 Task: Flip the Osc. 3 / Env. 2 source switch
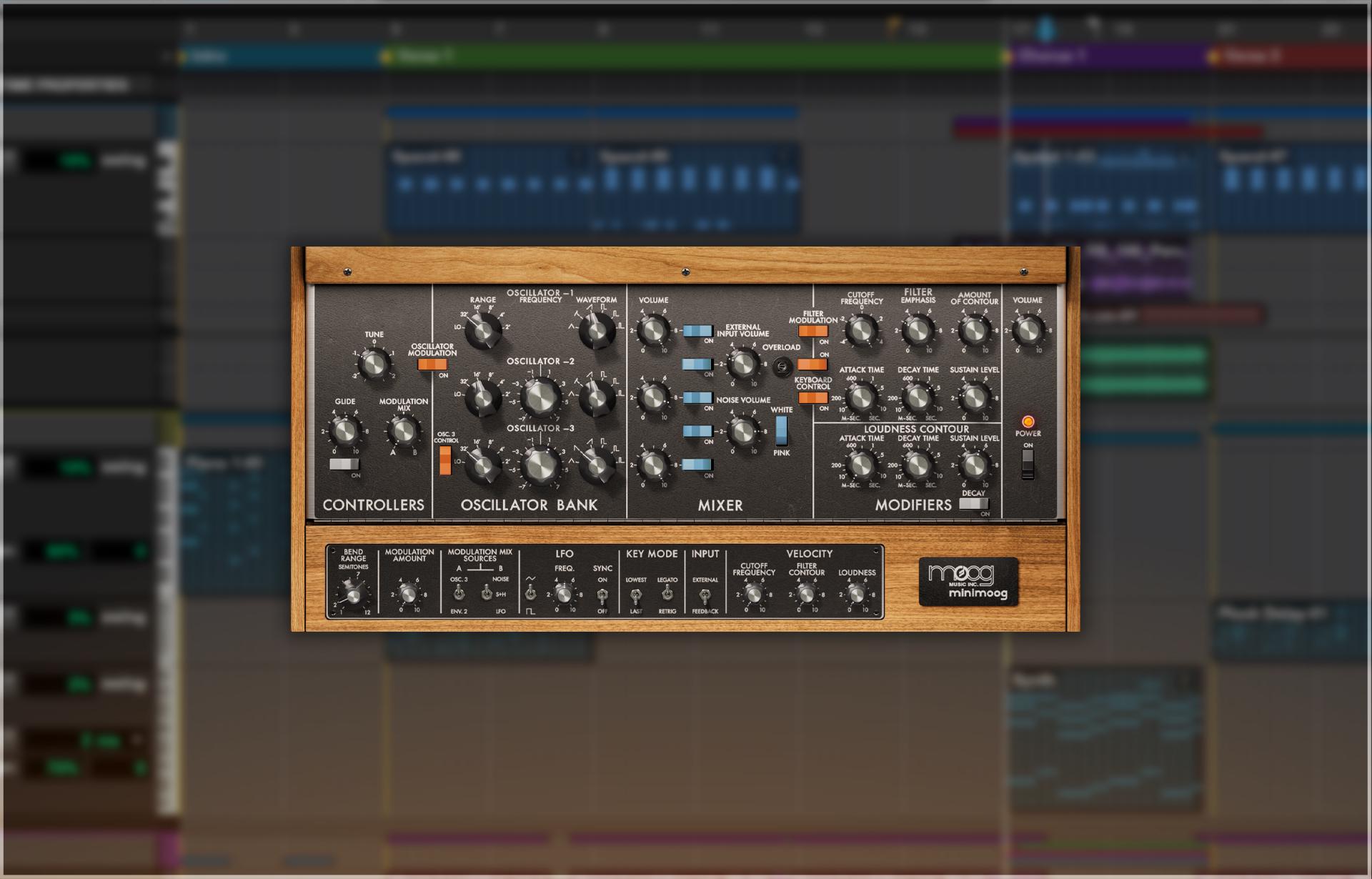459,593
